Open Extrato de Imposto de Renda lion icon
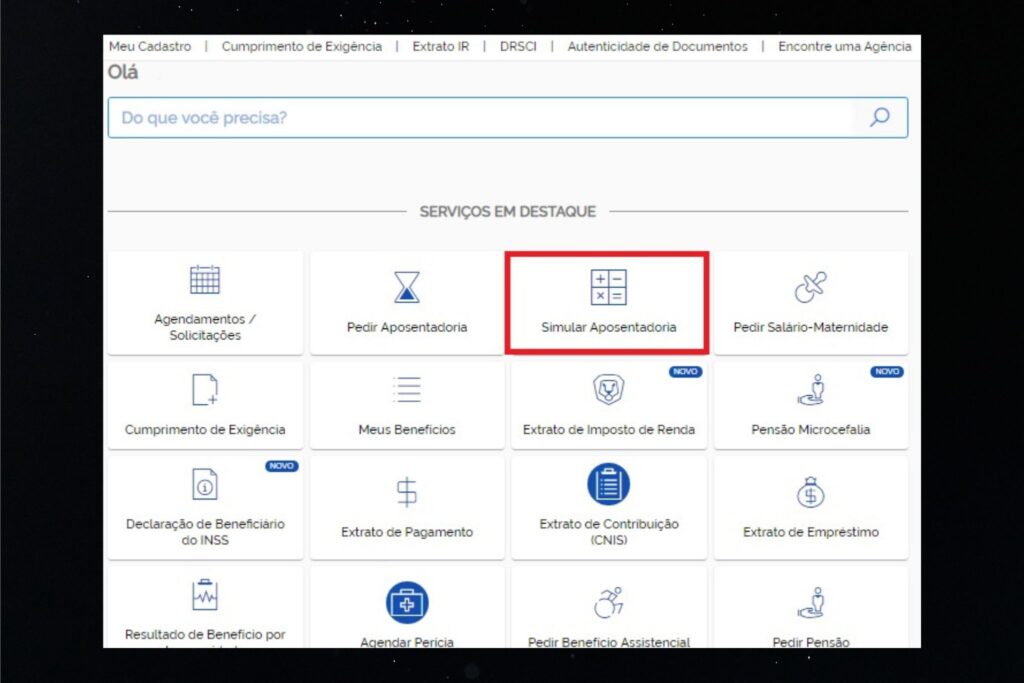 coord(608,389)
